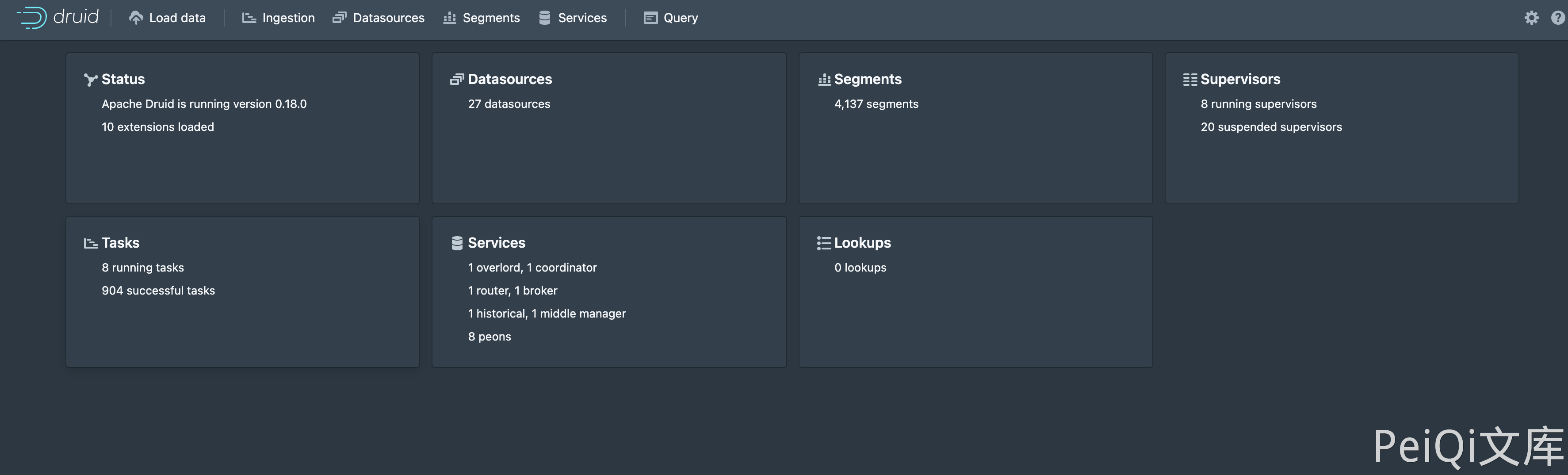
Task: Open the Query view
Action: 671,18
